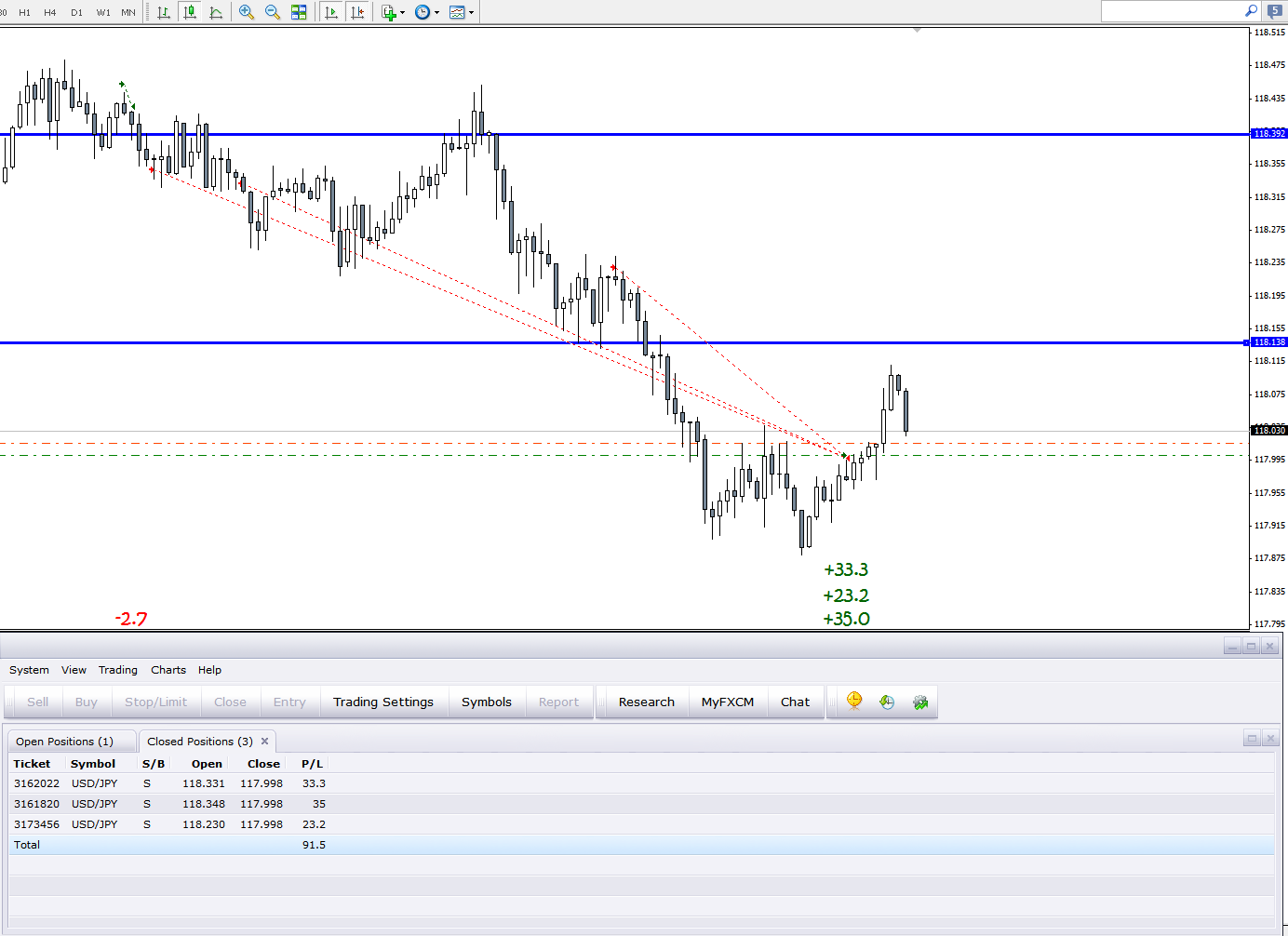Open the Research section
The width and height of the screenshot is (1288, 936).
[x=647, y=702]
